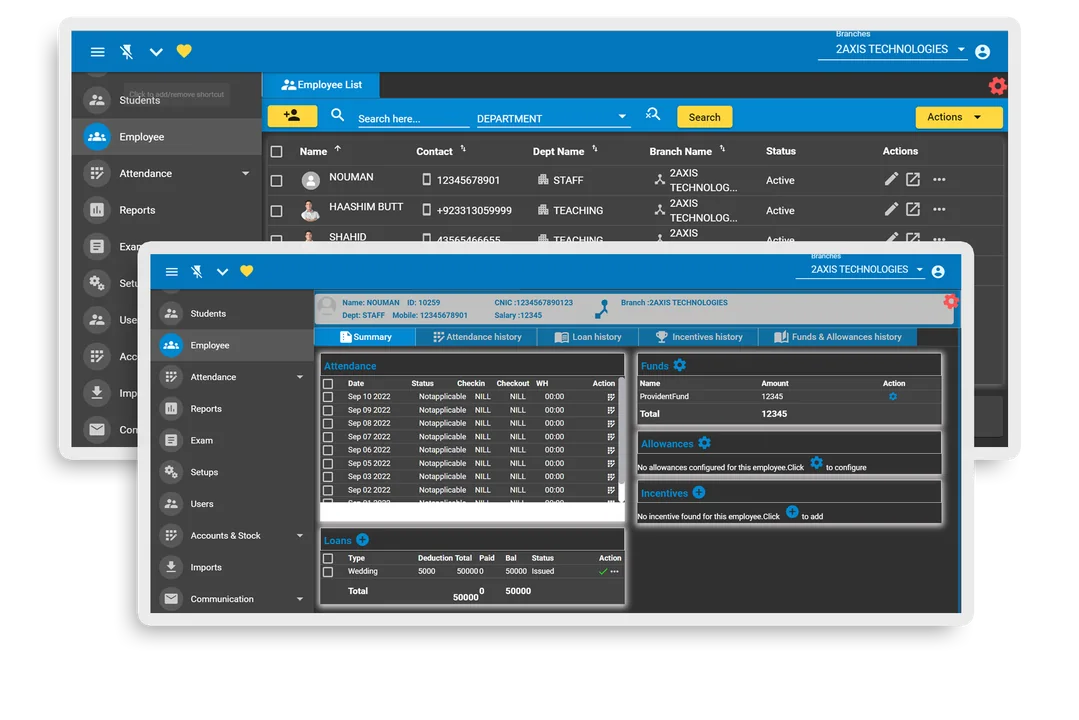Click red settings gear in Employee List window
Image resolution: width=1079 pixels, height=720 pixels.
(996, 86)
